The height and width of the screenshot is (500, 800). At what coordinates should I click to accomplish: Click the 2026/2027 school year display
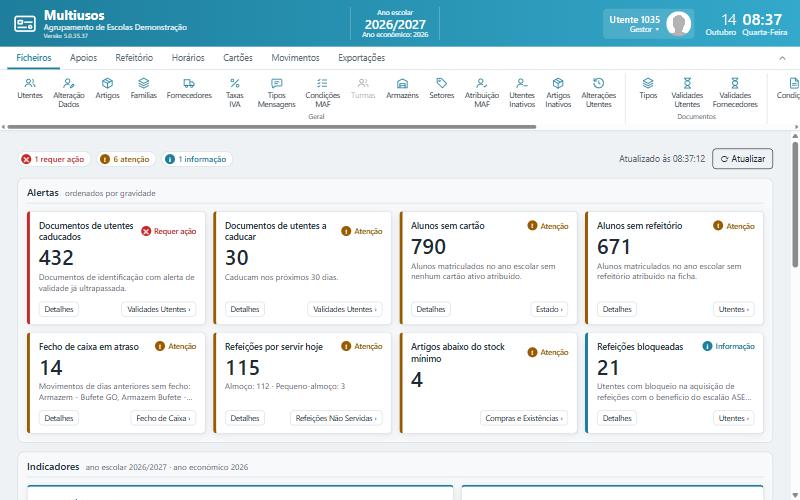[395, 24]
